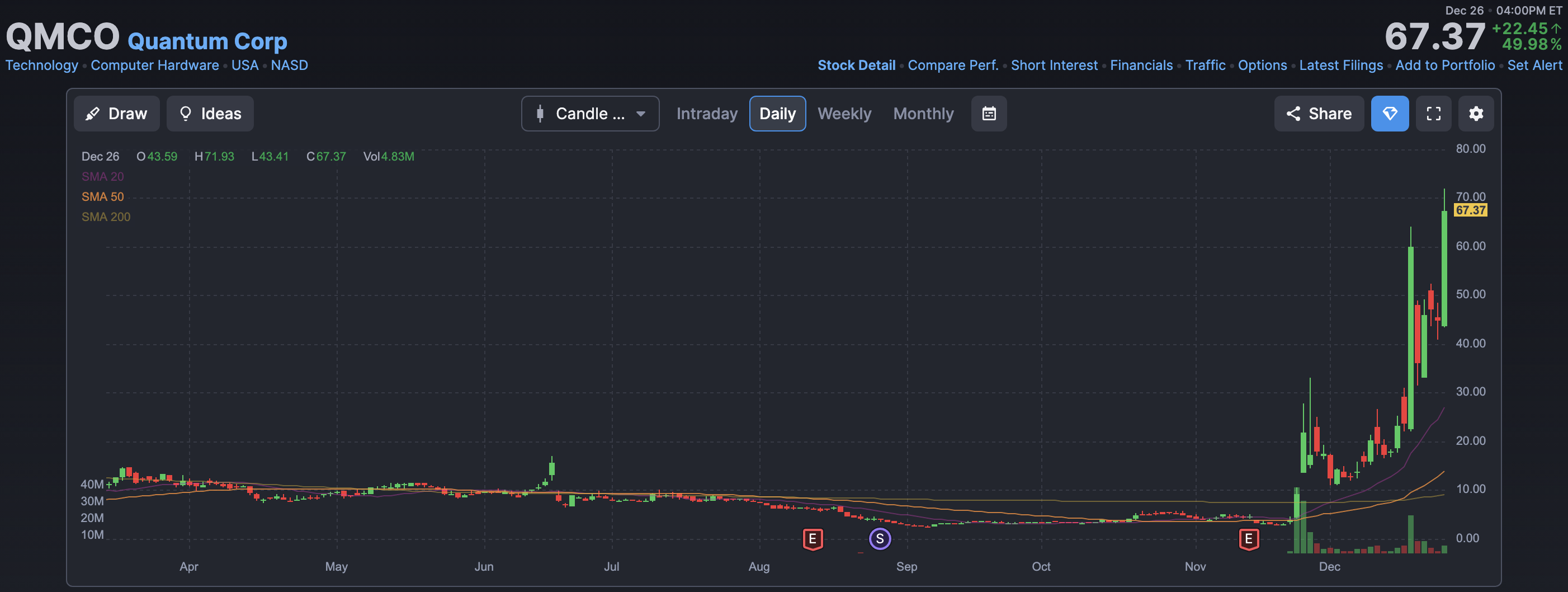This screenshot has height=592, width=1568.
Task: Click the C 67.37 close value
Action: [x=326, y=157]
